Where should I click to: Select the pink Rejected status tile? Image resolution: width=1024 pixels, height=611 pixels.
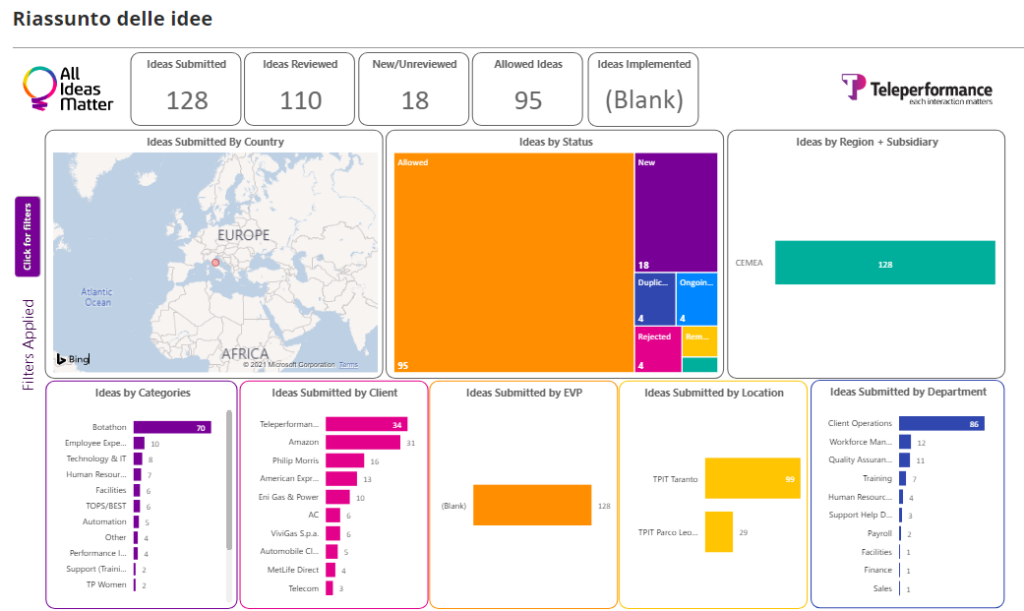click(658, 349)
